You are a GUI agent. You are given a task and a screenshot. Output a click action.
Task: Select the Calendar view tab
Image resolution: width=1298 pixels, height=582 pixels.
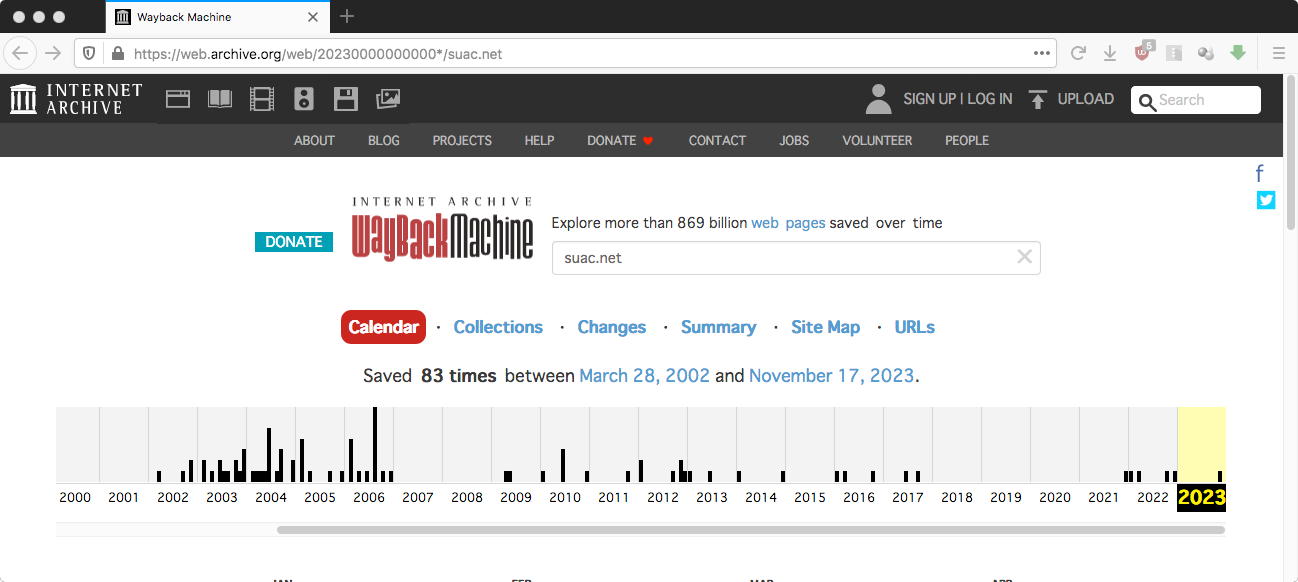(383, 327)
